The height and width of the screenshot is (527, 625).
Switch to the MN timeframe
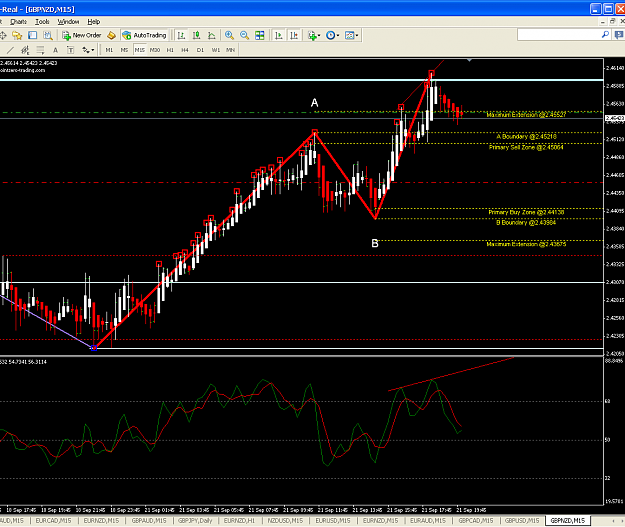(230, 50)
